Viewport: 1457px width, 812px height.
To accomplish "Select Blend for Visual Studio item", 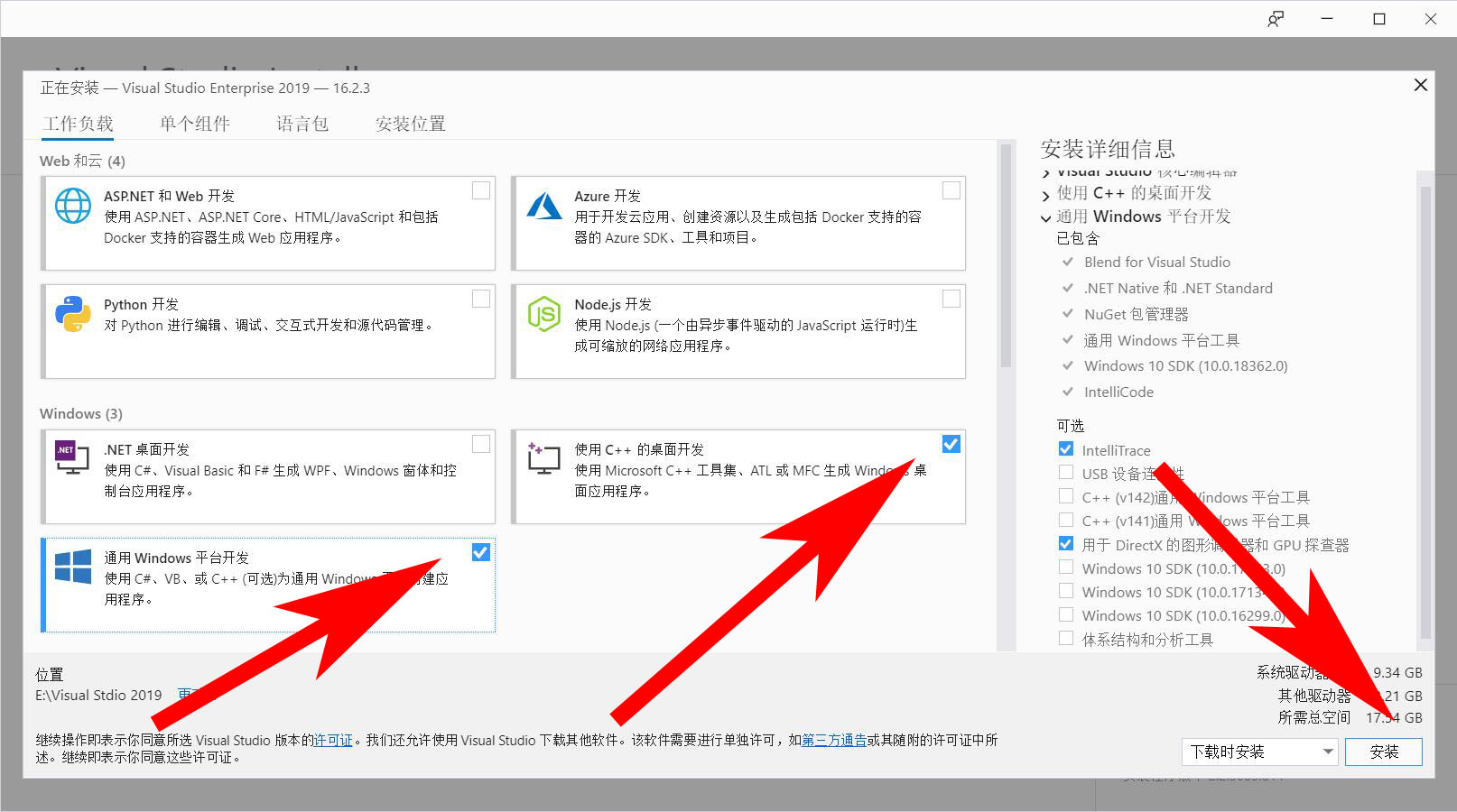I will (1157, 262).
